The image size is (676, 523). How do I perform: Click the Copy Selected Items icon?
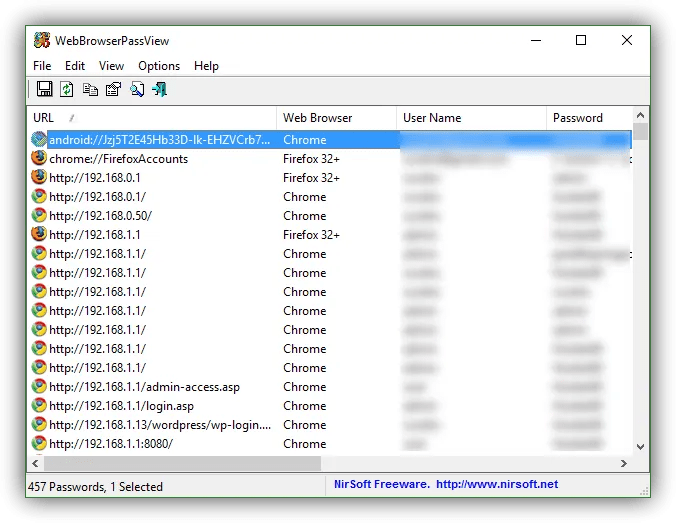click(90, 89)
